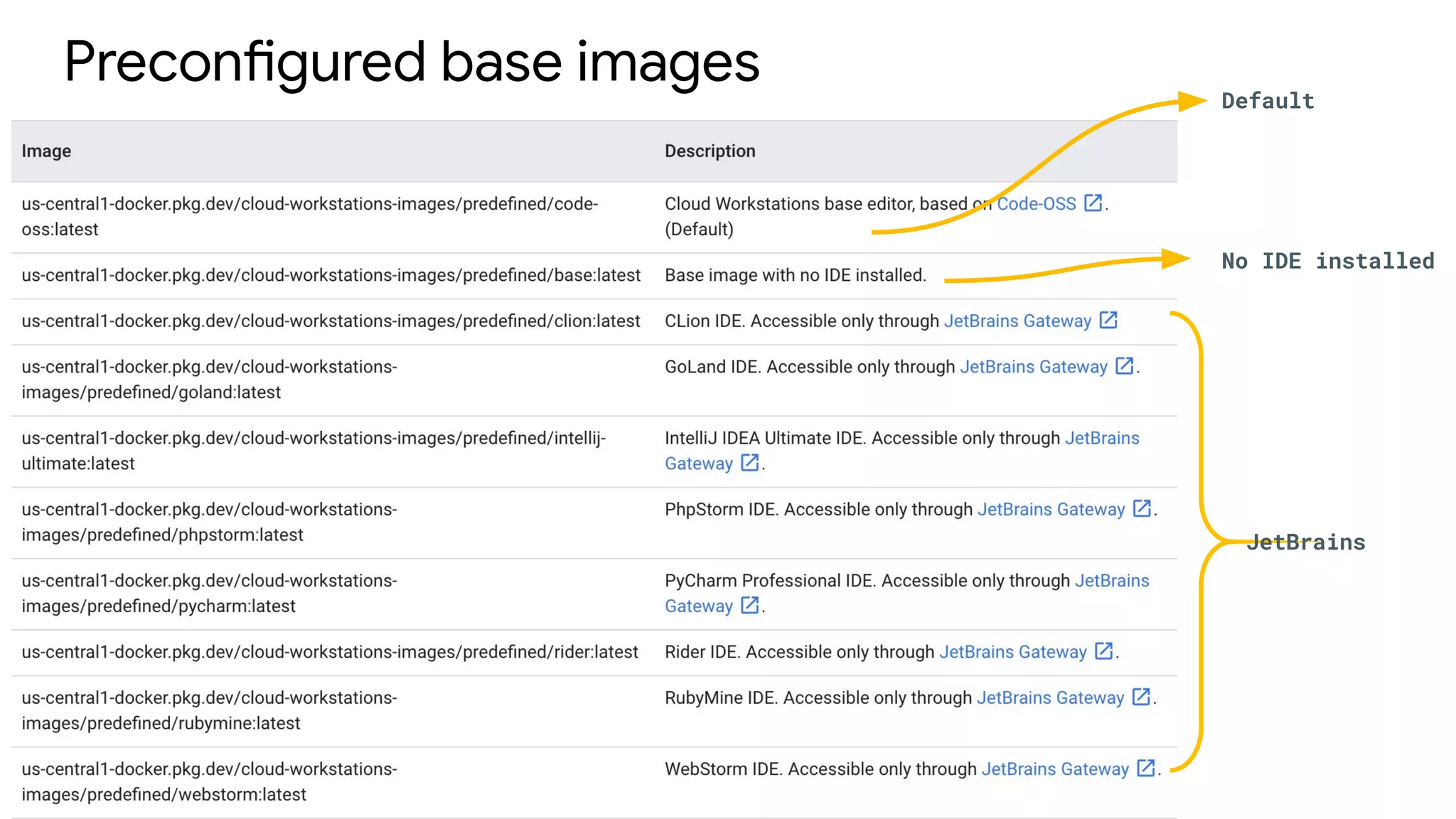Click external link icon in Rider row
1456x819 pixels.
[1104, 651]
